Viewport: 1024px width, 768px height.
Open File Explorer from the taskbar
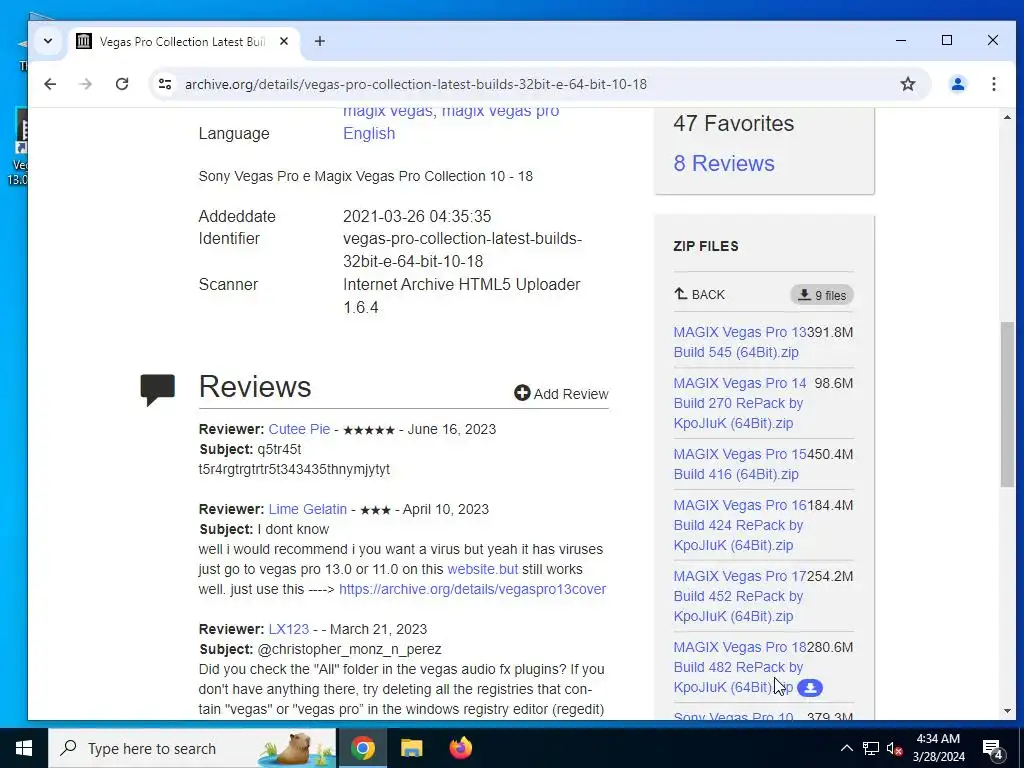point(411,748)
